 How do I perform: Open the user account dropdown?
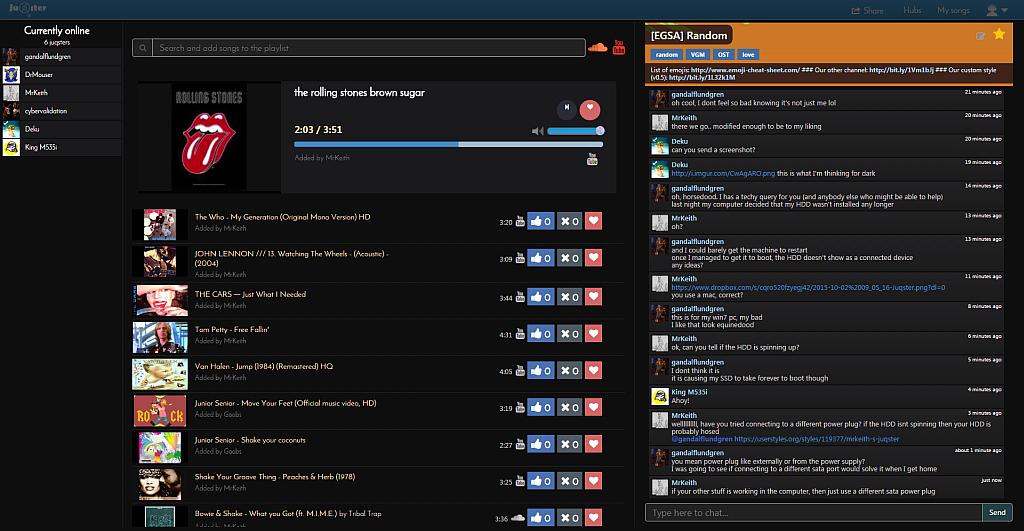(x=997, y=10)
